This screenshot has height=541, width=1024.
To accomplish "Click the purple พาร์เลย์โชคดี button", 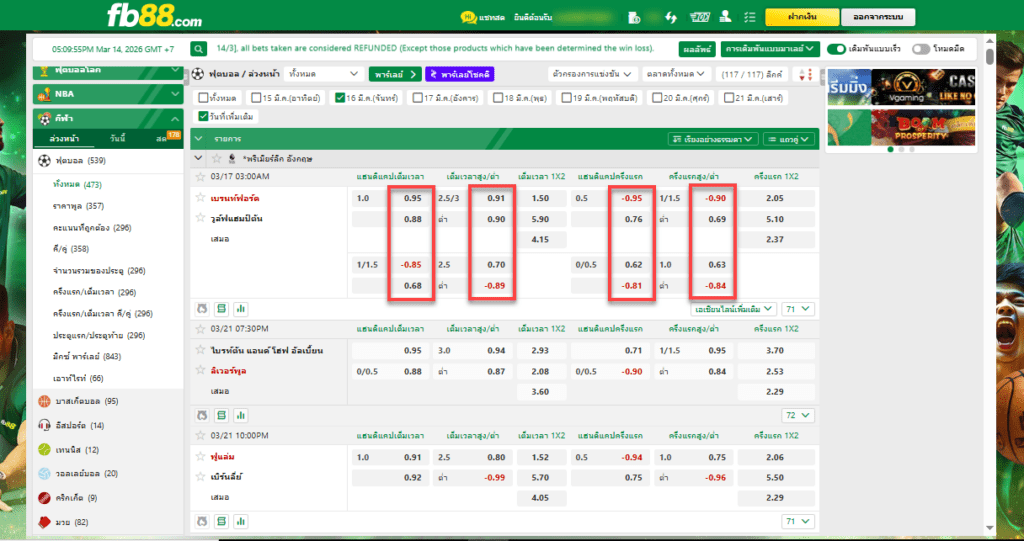I will coord(460,74).
